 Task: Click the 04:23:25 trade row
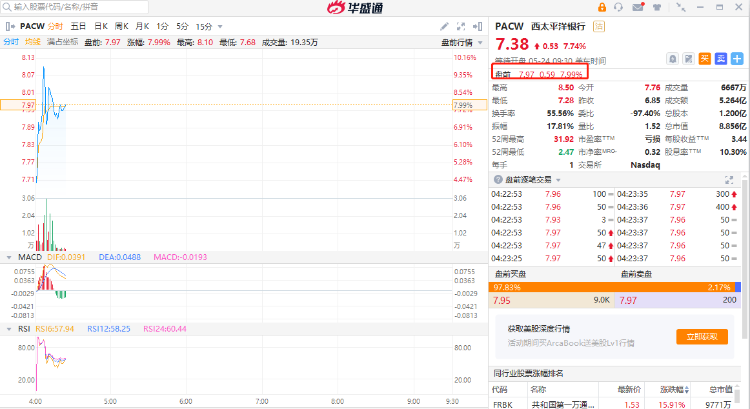tap(552, 258)
